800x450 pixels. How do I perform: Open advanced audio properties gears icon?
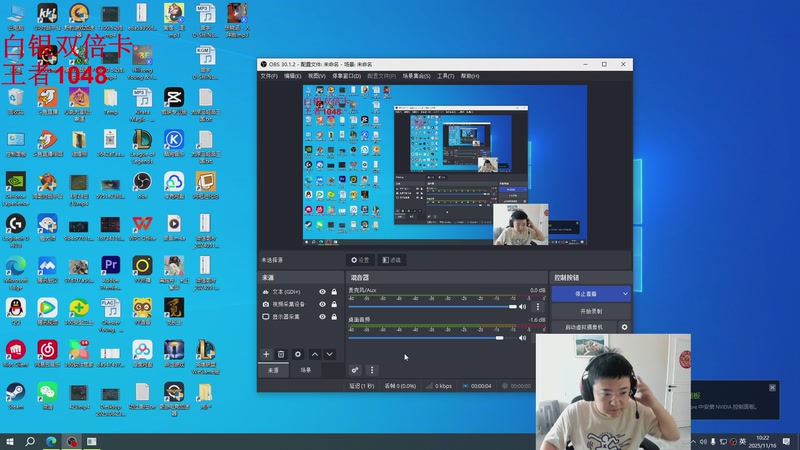tap(355, 370)
